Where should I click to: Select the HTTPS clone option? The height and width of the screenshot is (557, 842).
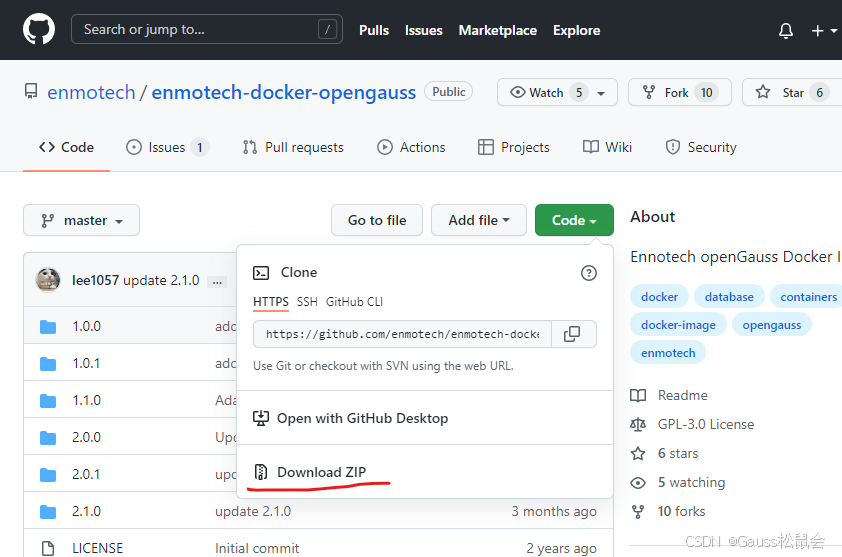(271, 302)
